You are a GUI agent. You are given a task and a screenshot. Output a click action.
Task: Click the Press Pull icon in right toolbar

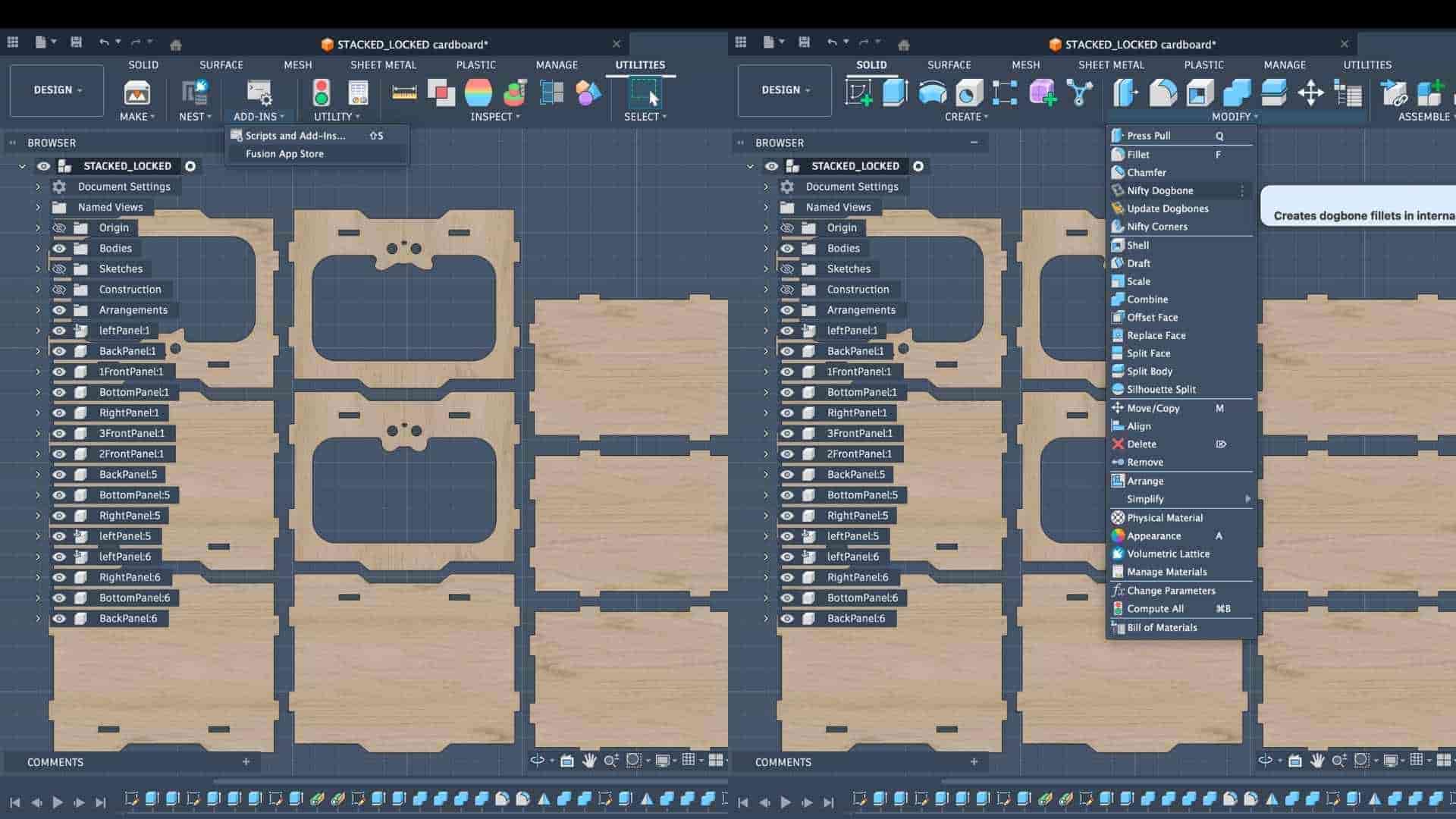click(1125, 93)
